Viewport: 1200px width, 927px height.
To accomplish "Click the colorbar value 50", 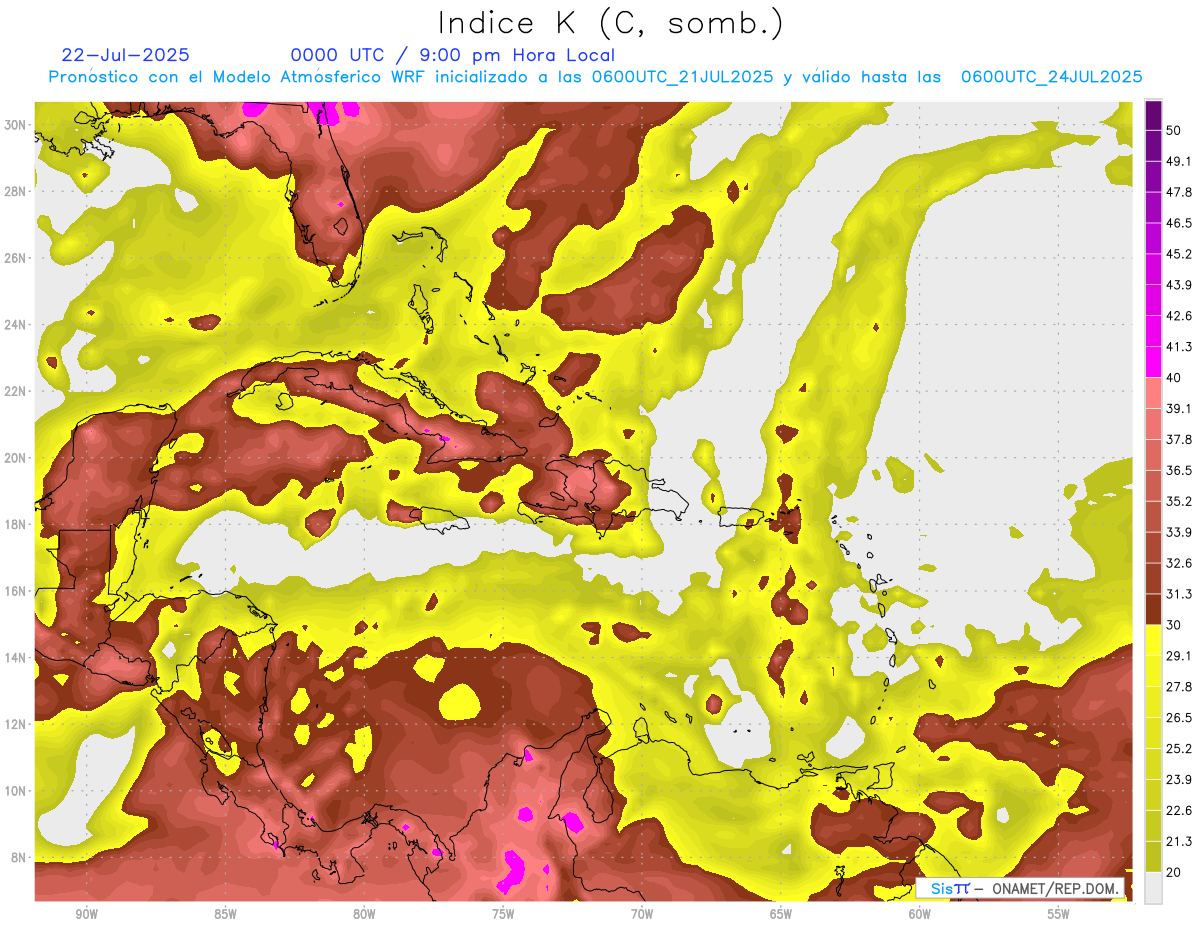I will click(x=1176, y=131).
